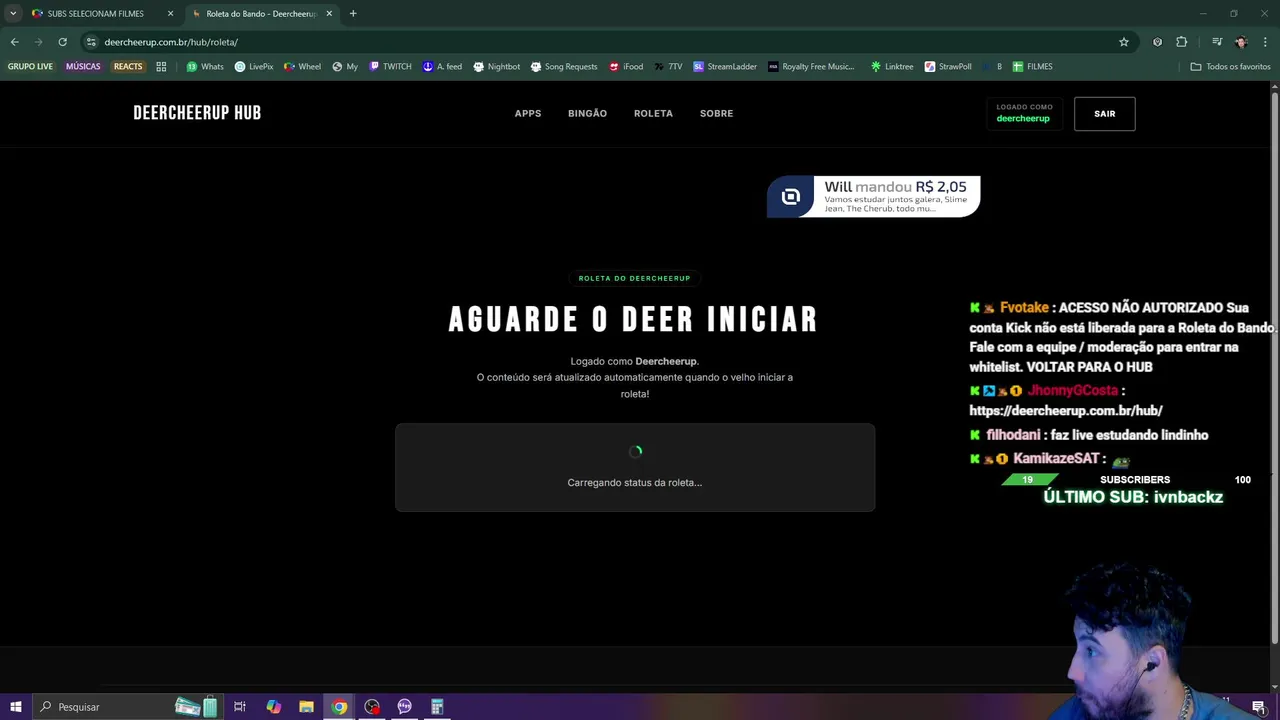Click the DEERCHEERUP HUB logo

[x=197, y=113]
